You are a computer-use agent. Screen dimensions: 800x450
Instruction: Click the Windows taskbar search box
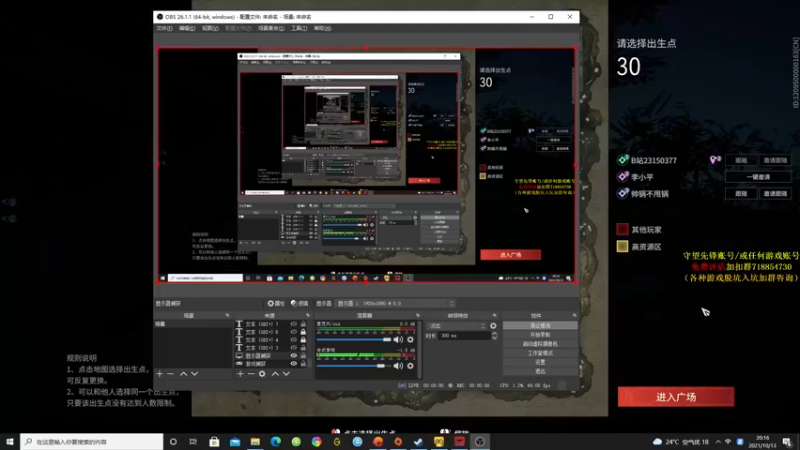pos(92,441)
